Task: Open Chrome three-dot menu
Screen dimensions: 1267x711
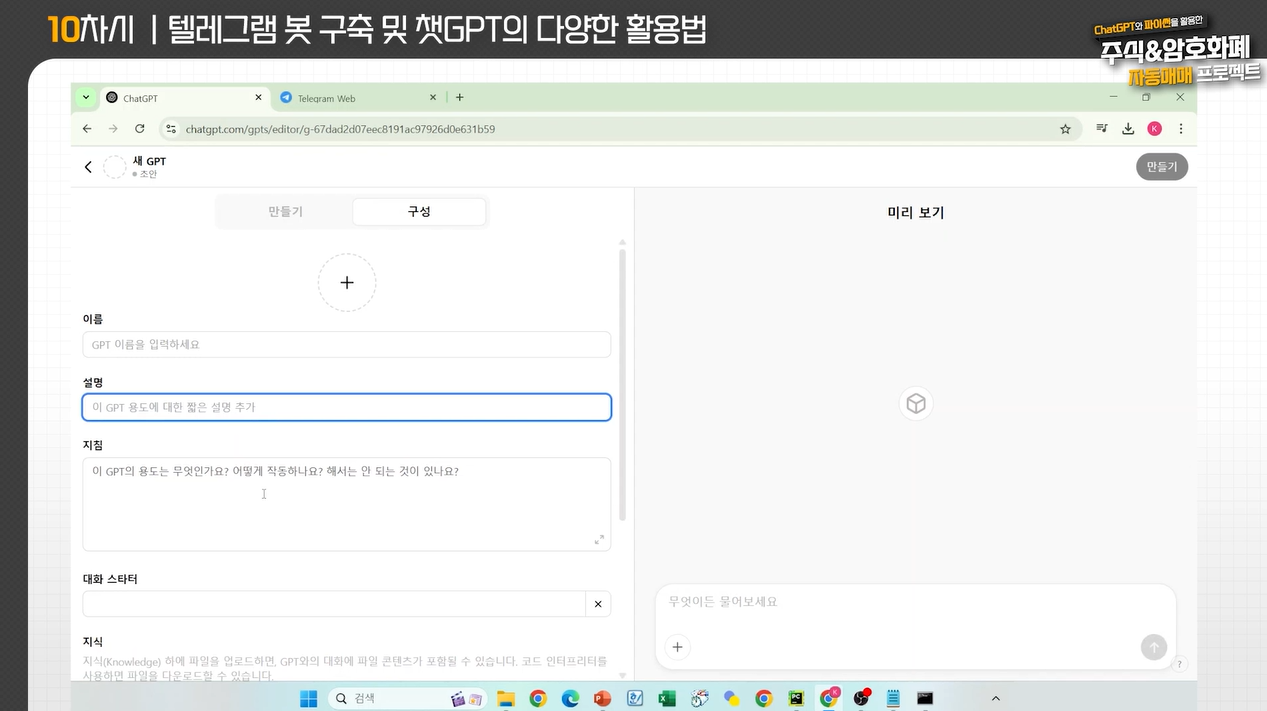Action: [1181, 129]
